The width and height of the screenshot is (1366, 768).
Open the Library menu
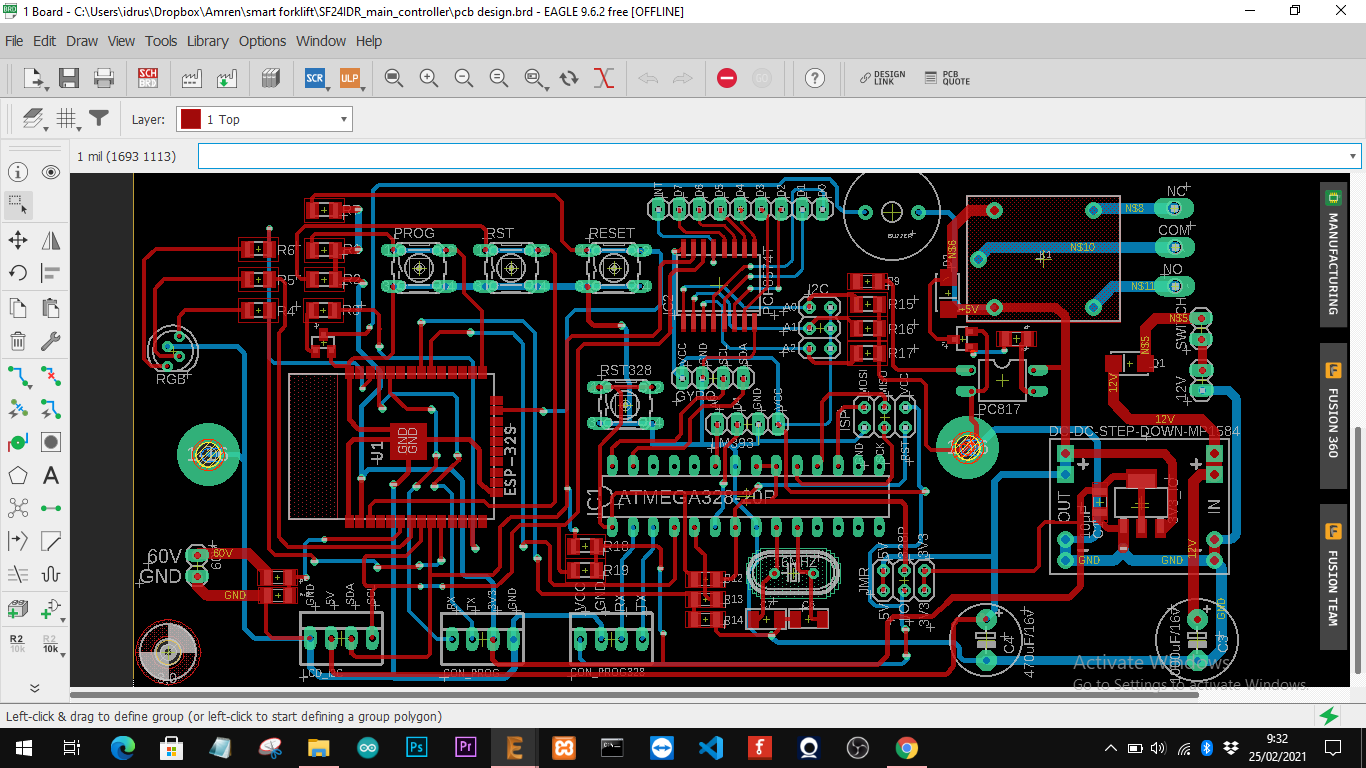tap(207, 41)
